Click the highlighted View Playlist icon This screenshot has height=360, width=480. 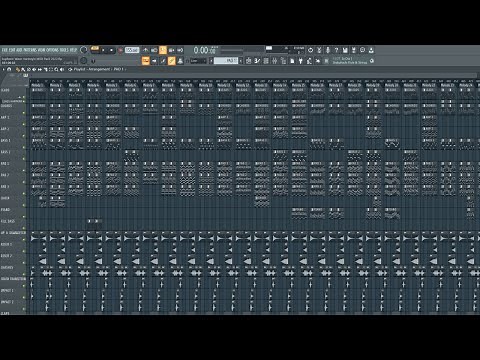pyautogui.click(x=146, y=61)
